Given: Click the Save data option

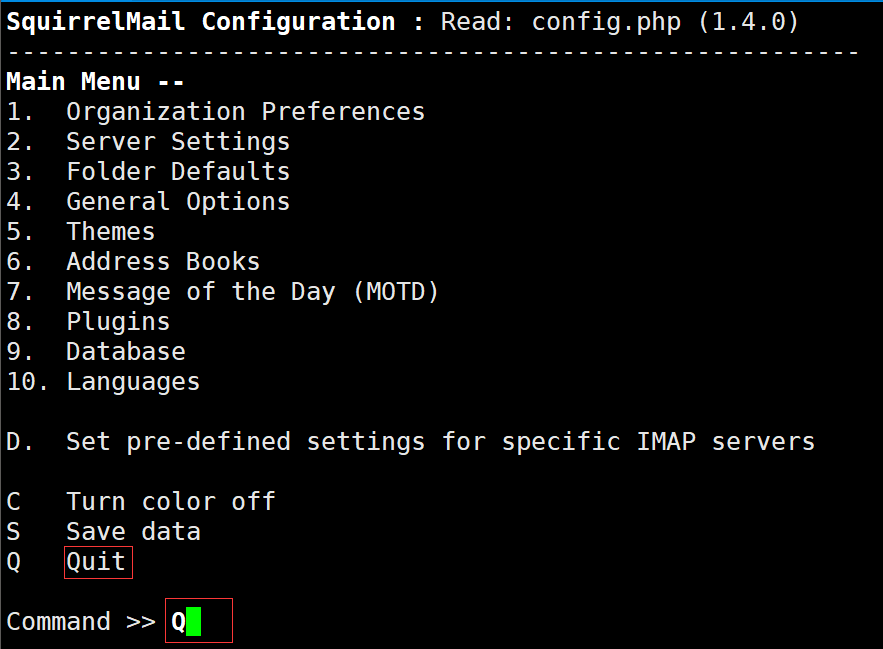Looking at the screenshot, I should click(x=133, y=532).
